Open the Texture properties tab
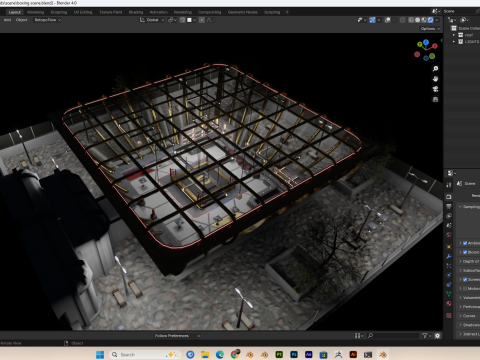 point(449,315)
